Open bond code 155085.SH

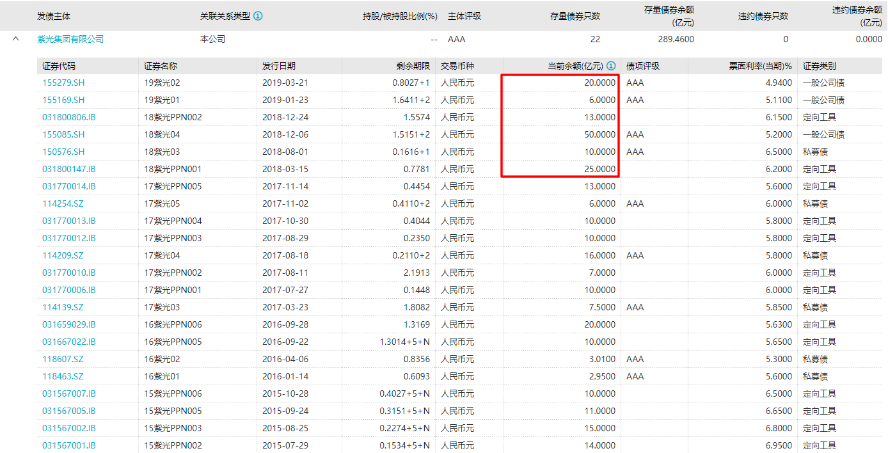[63, 135]
